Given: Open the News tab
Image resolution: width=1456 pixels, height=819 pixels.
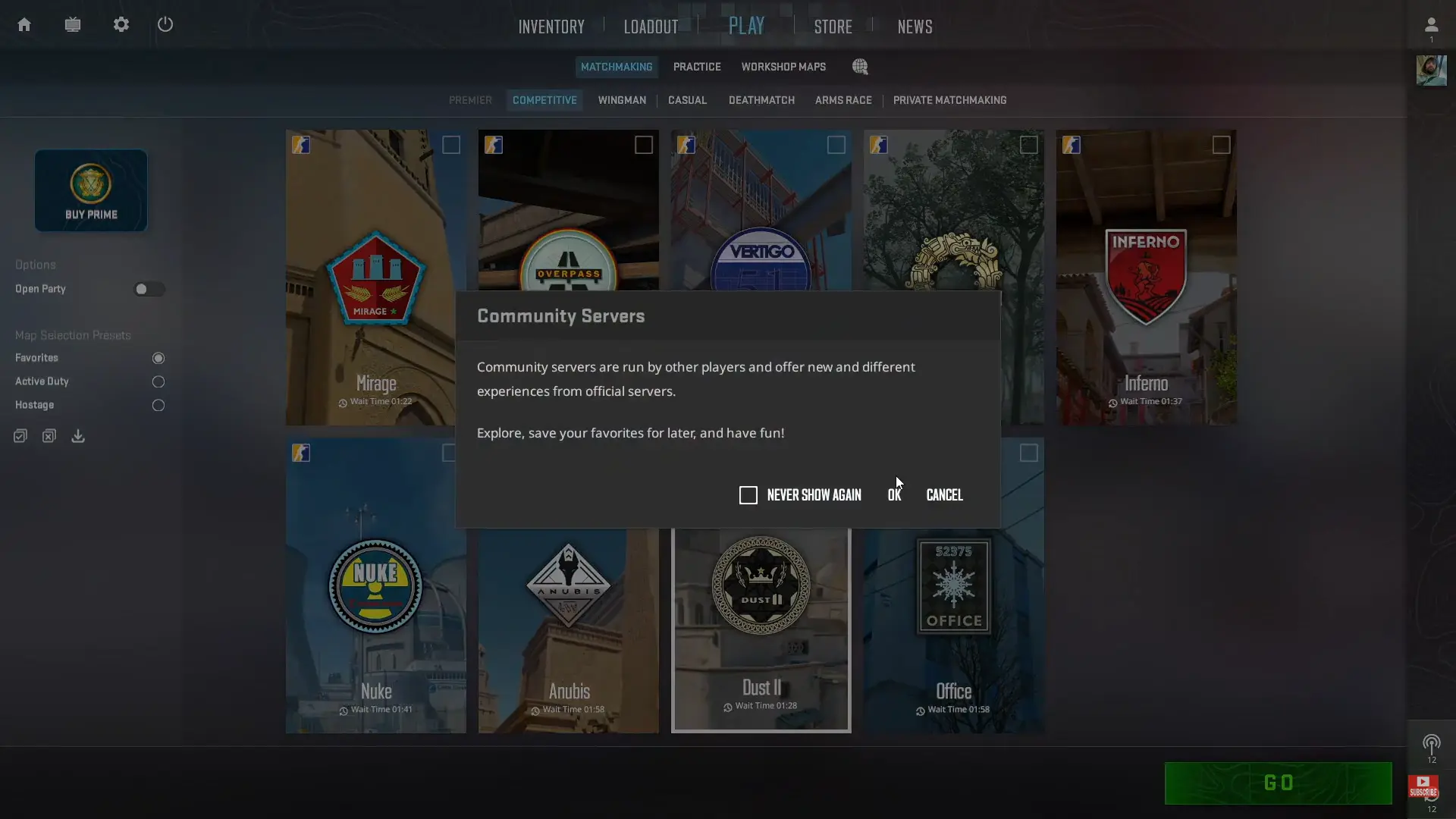Looking at the screenshot, I should (915, 27).
